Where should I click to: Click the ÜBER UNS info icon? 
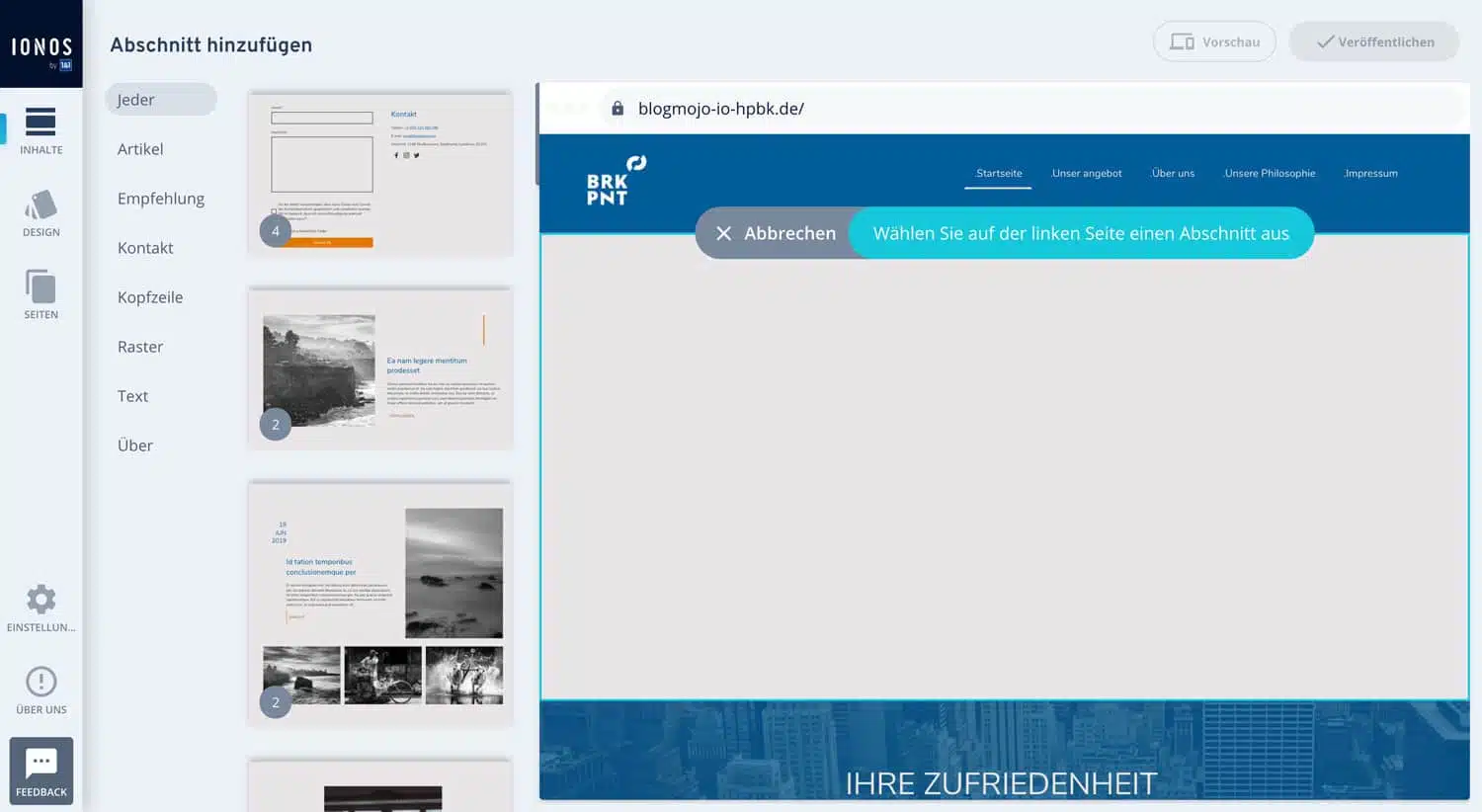tap(41, 681)
